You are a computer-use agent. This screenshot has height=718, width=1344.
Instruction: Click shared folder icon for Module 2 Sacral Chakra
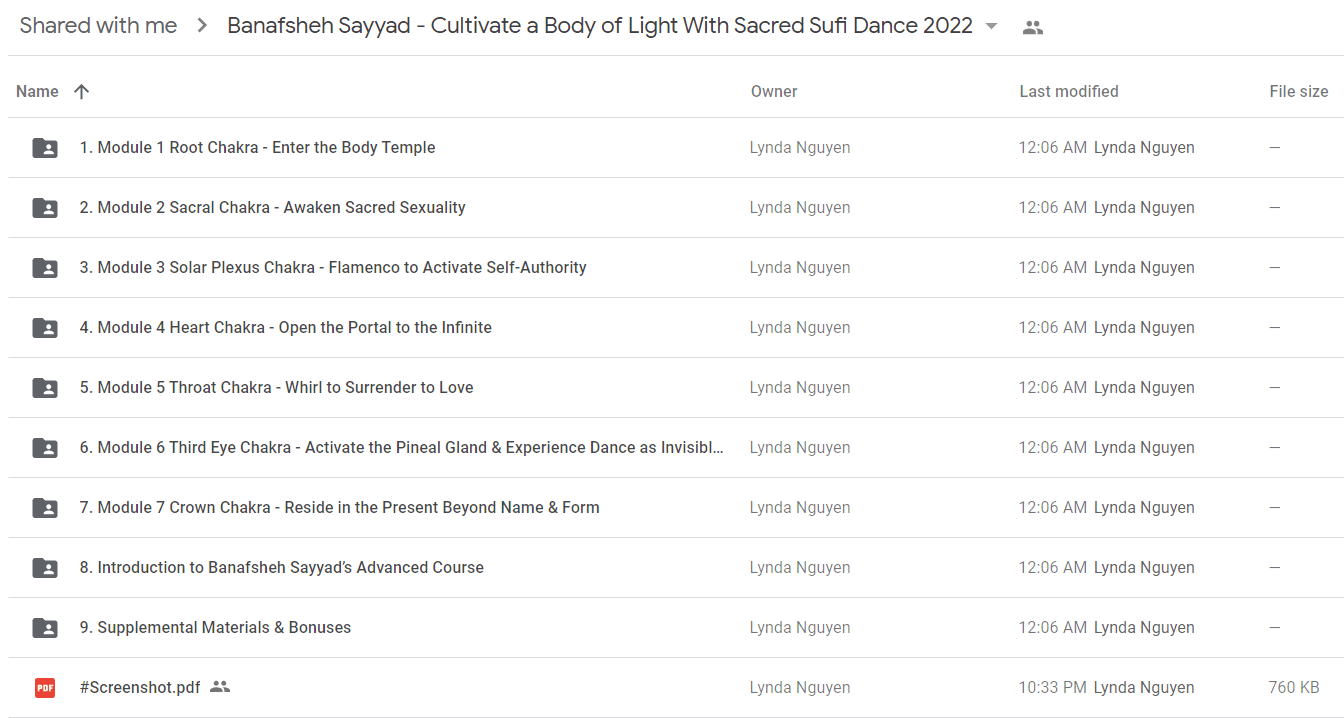[45, 208]
